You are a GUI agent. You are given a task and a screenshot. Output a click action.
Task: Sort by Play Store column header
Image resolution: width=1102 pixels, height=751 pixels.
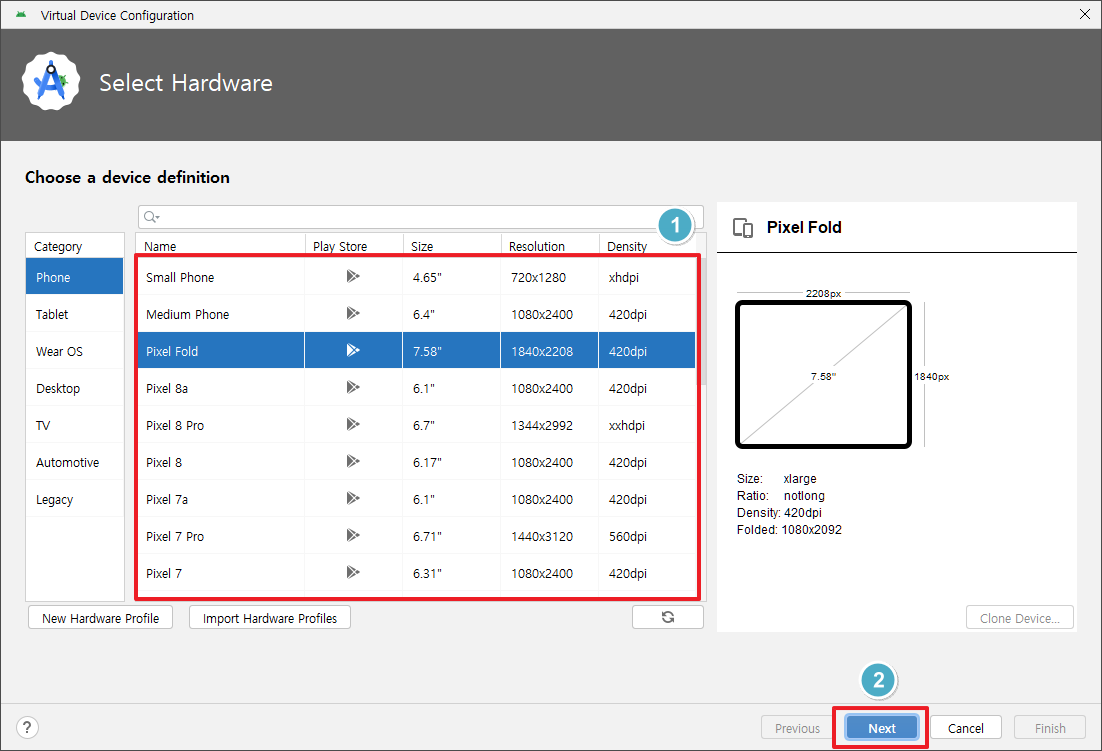click(x=354, y=246)
